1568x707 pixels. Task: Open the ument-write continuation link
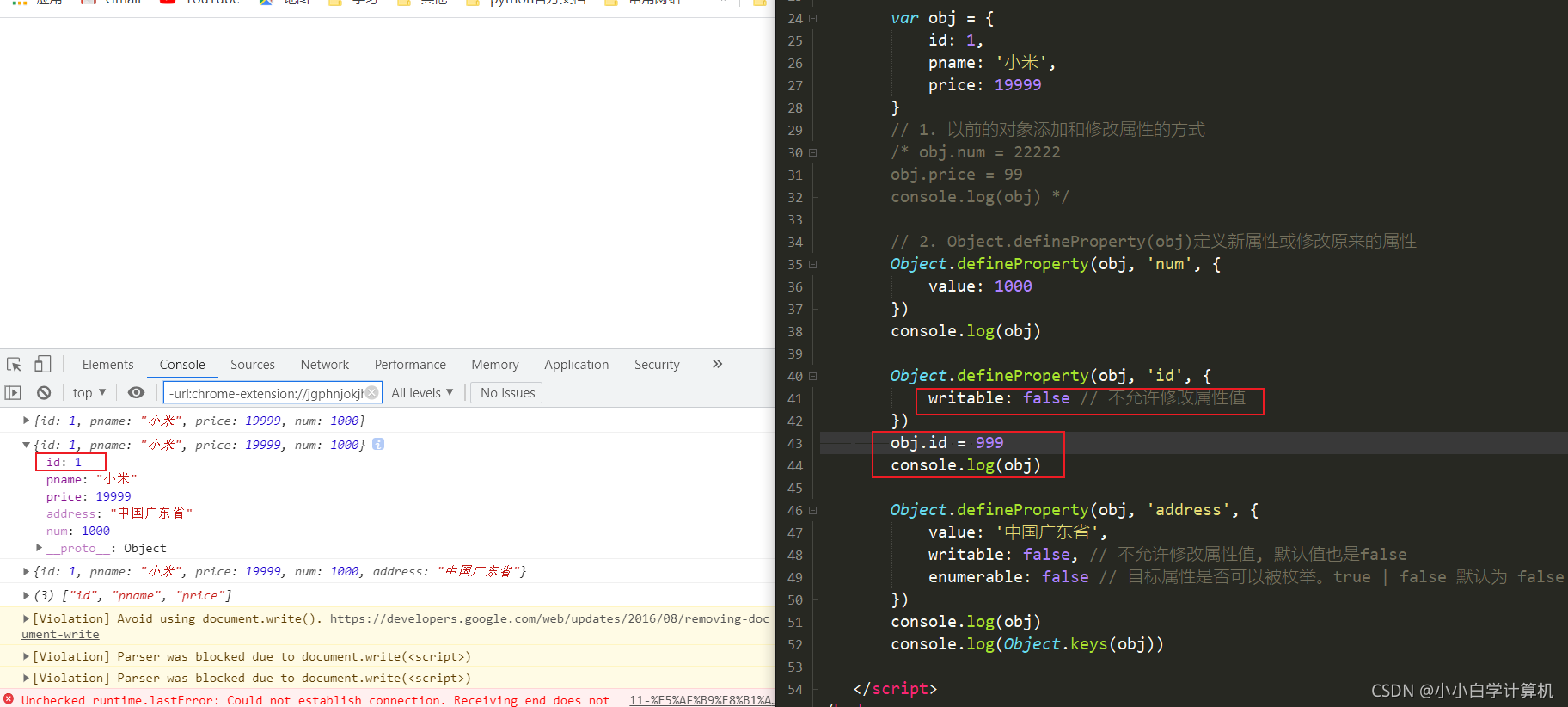coord(60,634)
